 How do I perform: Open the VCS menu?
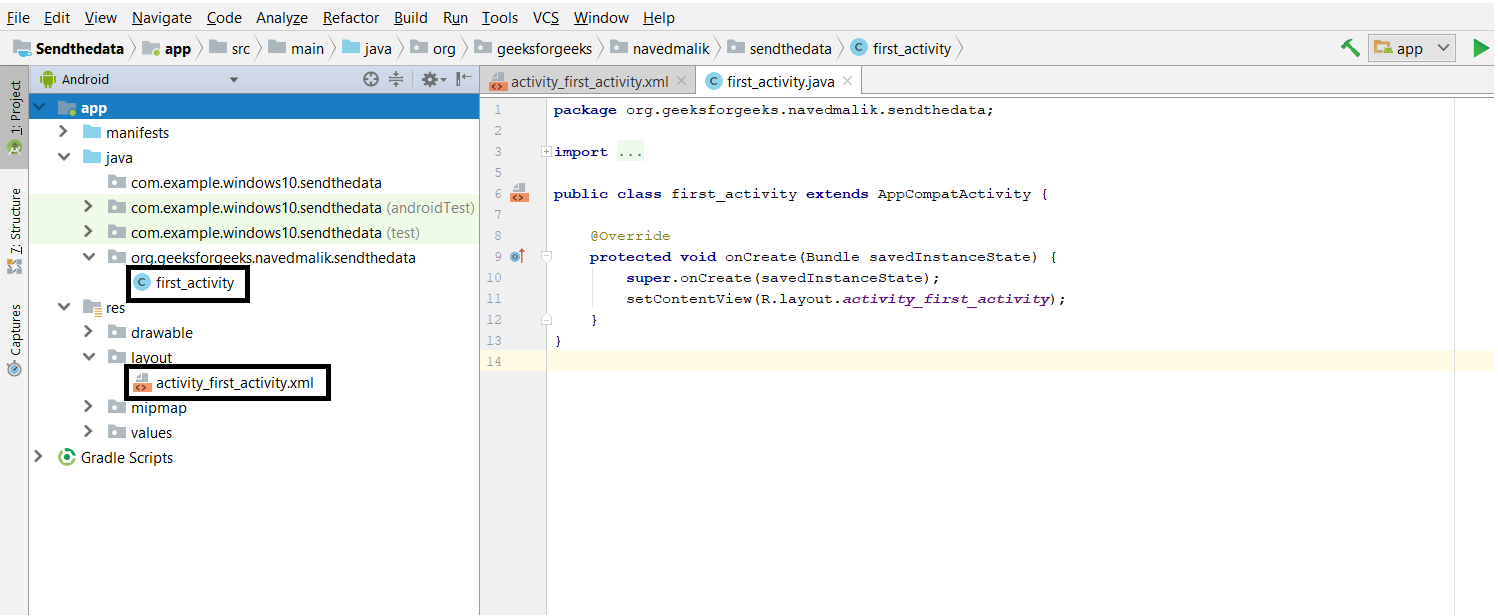coord(546,17)
